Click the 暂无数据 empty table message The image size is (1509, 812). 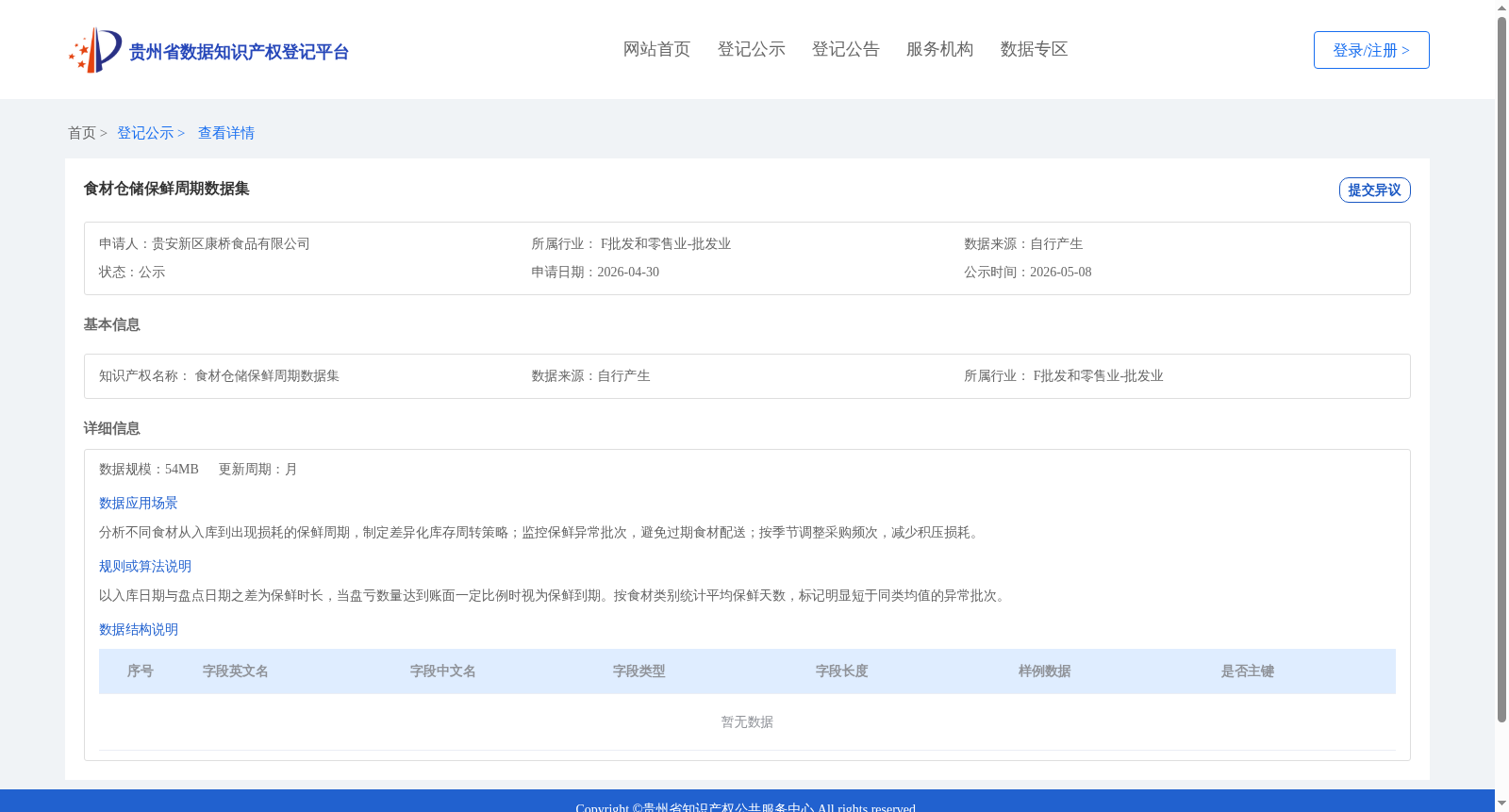(747, 722)
